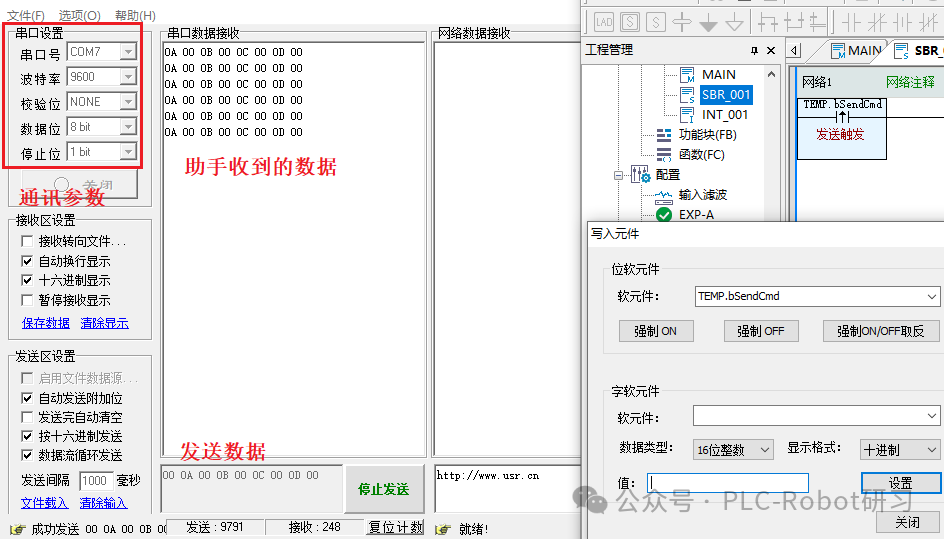Switch to the SBR_ editor tab
Image resolution: width=944 pixels, height=539 pixels.
(918, 51)
